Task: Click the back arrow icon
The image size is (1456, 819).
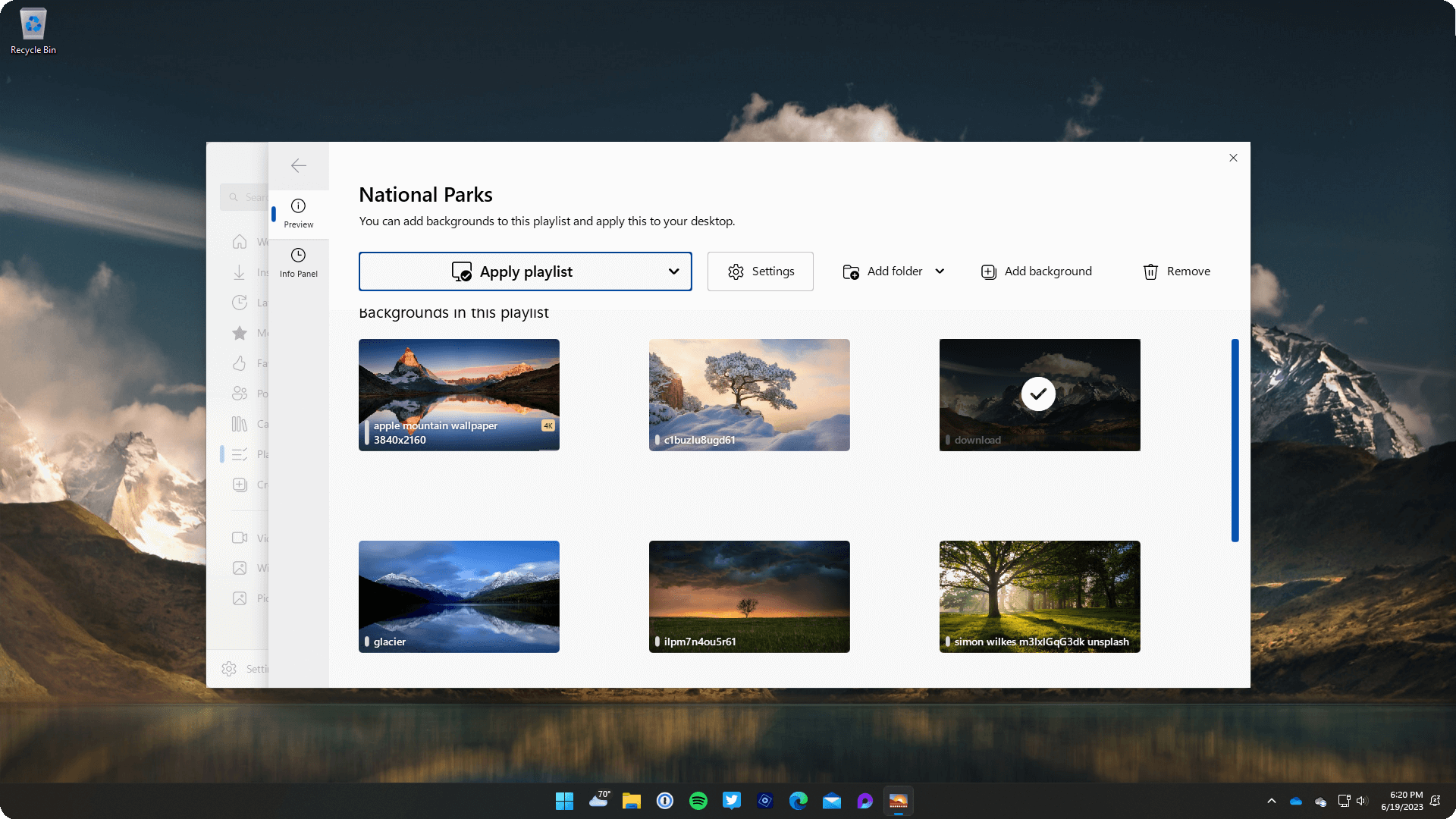Action: [299, 165]
